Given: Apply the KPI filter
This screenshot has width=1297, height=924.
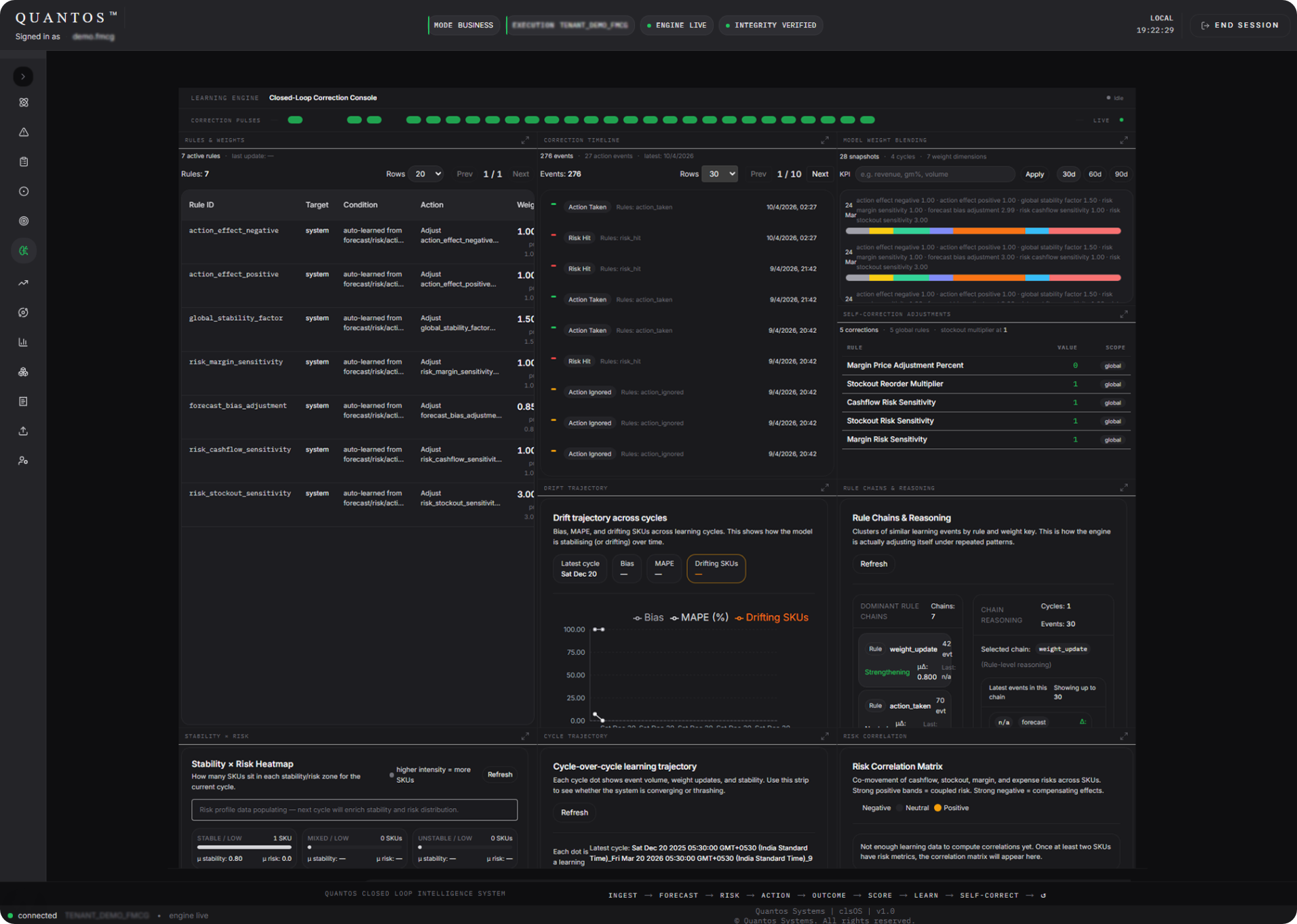Looking at the screenshot, I should point(1034,174).
